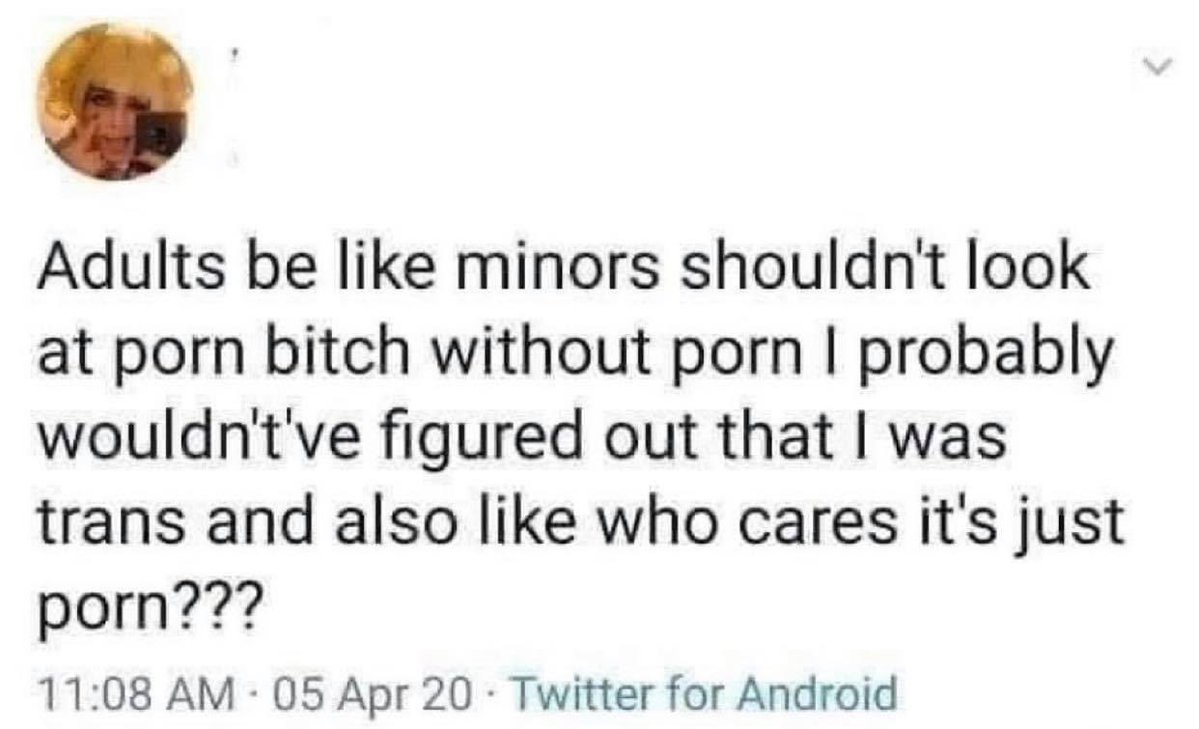Click the 11:08 AM timestamp
Viewport: 1199px width, 729px height.
pos(135,694)
